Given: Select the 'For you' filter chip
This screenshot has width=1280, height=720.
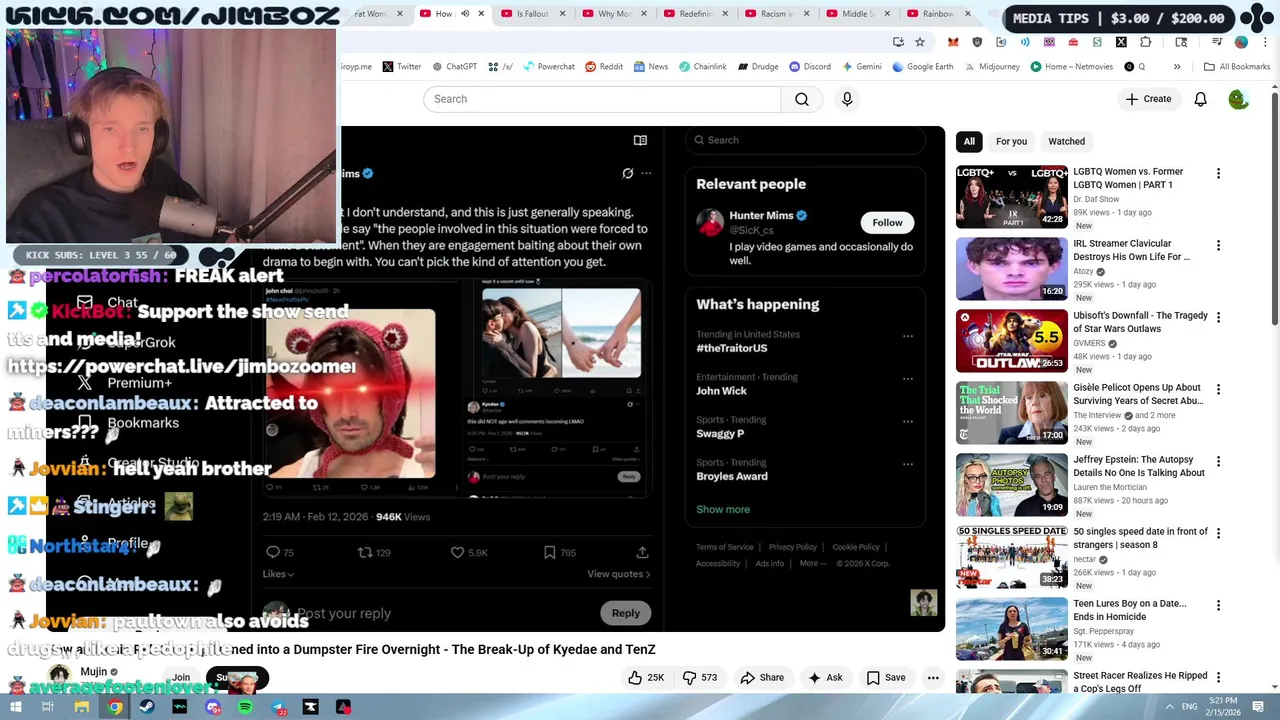Looking at the screenshot, I should click(x=1011, y=141).
